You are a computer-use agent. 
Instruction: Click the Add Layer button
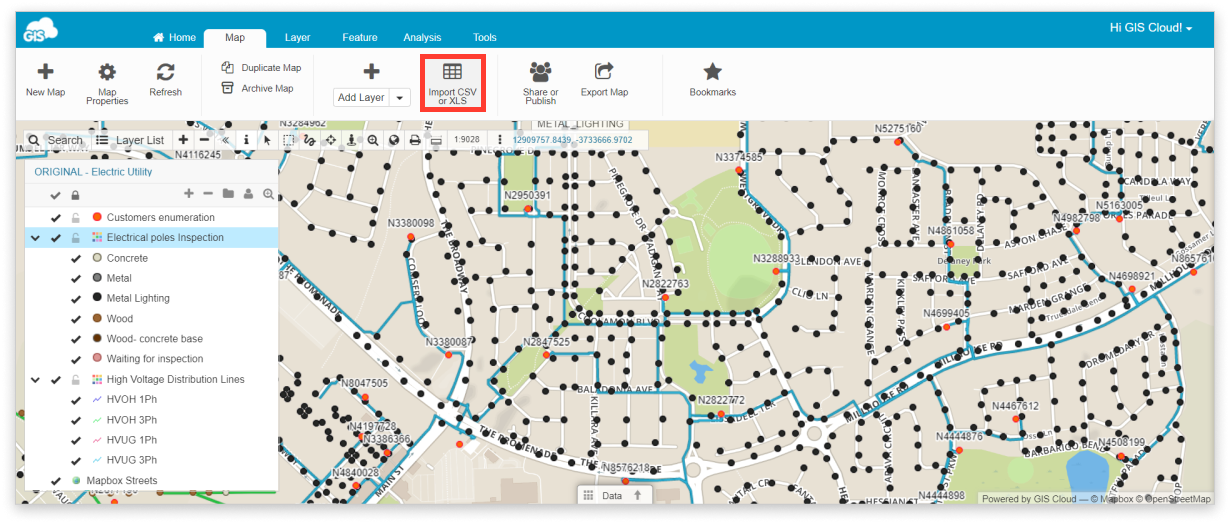(x=361, y=98)
